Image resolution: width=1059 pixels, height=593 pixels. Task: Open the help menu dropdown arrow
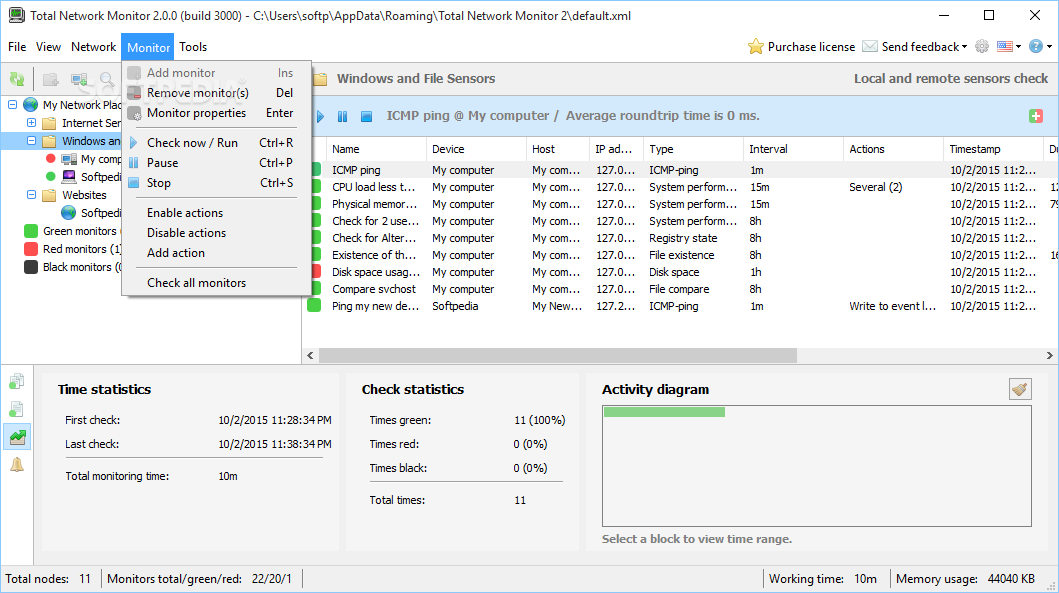(1050, 47)
